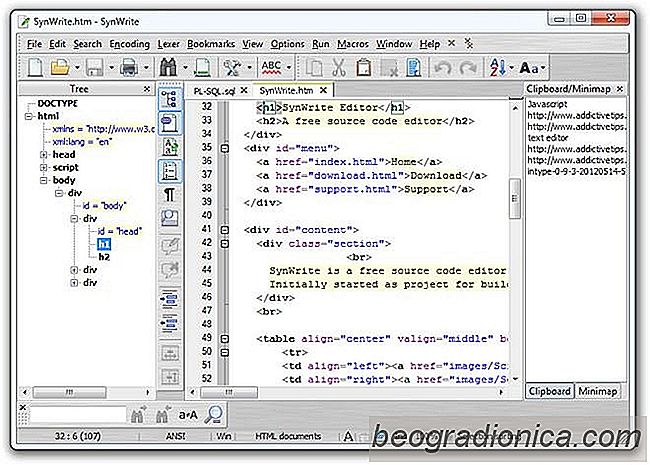Click the New file toolbar icon

click(35, 67)
